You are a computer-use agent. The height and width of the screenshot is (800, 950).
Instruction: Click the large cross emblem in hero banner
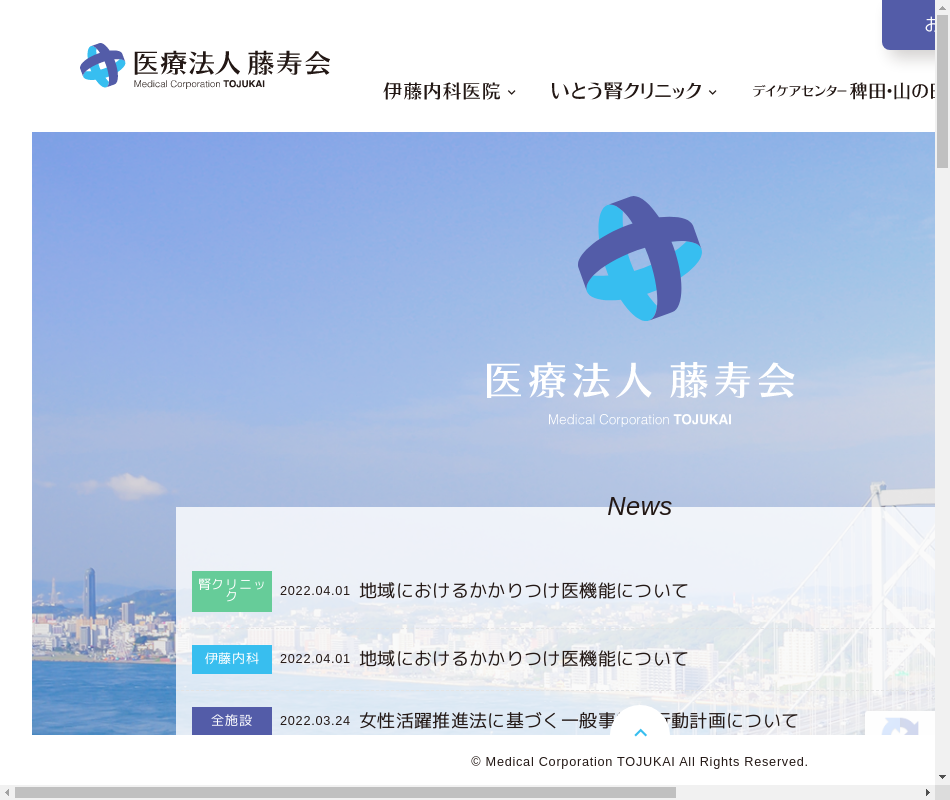click(640, 259)
